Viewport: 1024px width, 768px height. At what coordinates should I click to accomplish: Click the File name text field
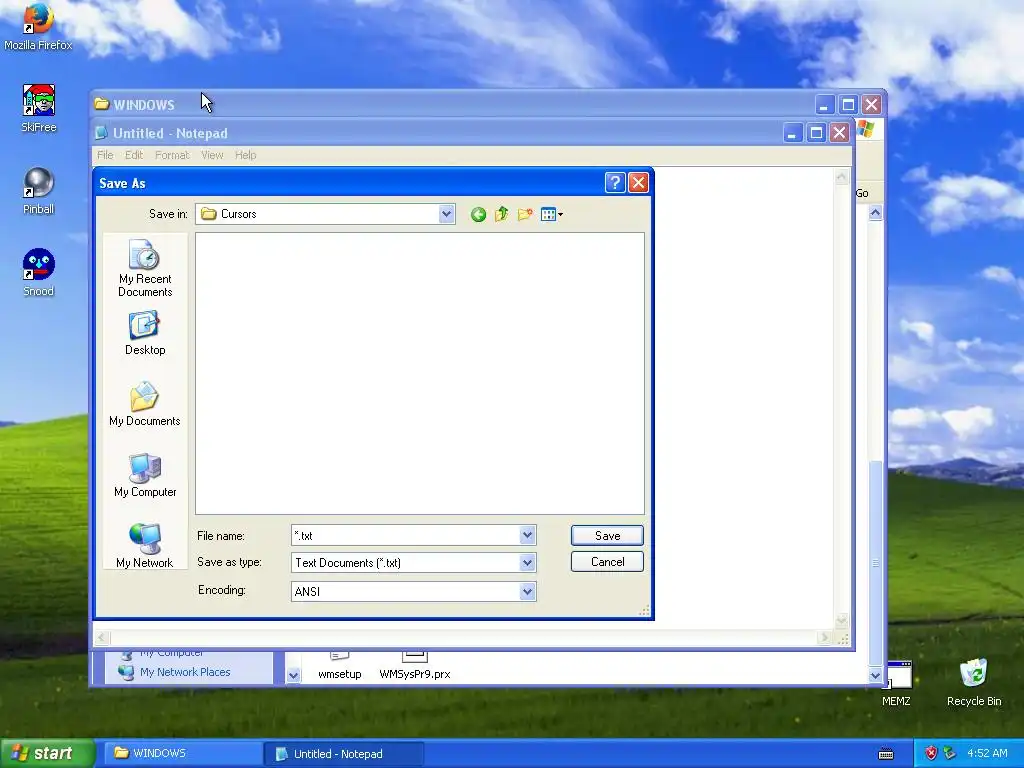[406, 536]
